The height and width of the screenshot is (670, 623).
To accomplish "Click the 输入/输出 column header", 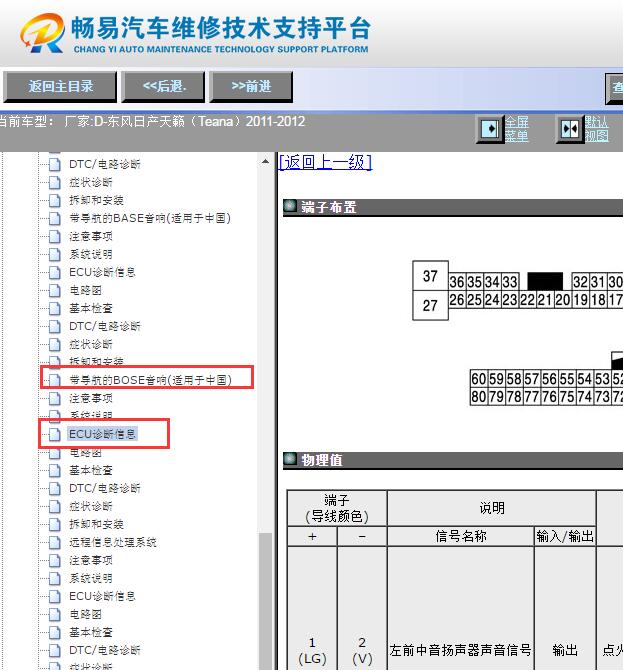I will pyautogui.click(x=565, y=536).
